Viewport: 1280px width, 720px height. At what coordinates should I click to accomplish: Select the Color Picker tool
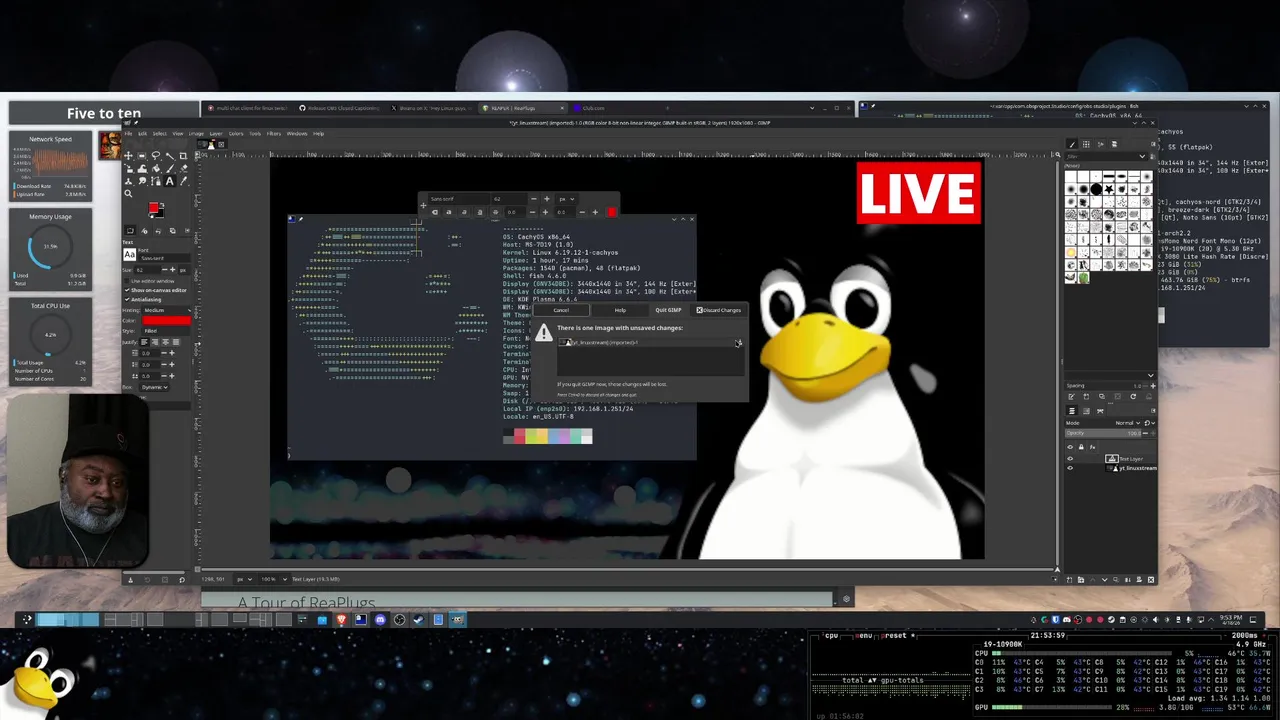point(184,181)
